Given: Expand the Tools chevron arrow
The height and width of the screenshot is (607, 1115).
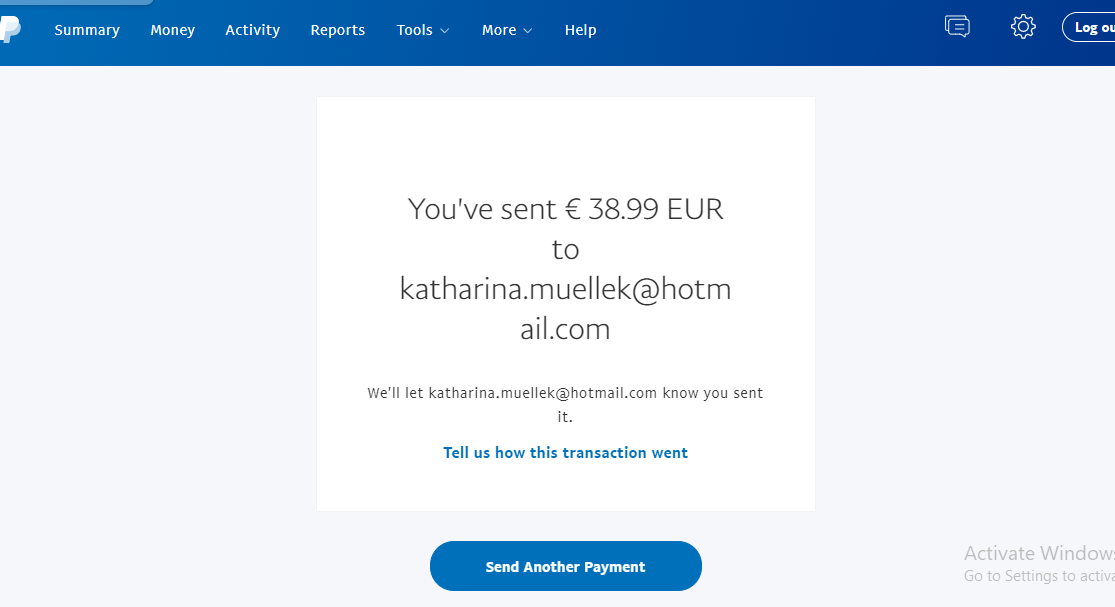Looking at the screenshot, I should tap(444, 31).
